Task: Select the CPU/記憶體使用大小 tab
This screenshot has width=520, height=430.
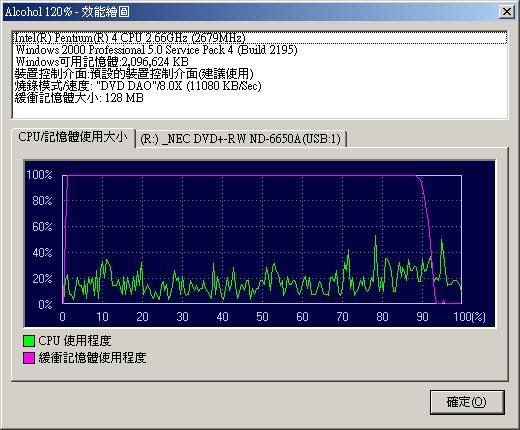Action: [x=73, y=137]
